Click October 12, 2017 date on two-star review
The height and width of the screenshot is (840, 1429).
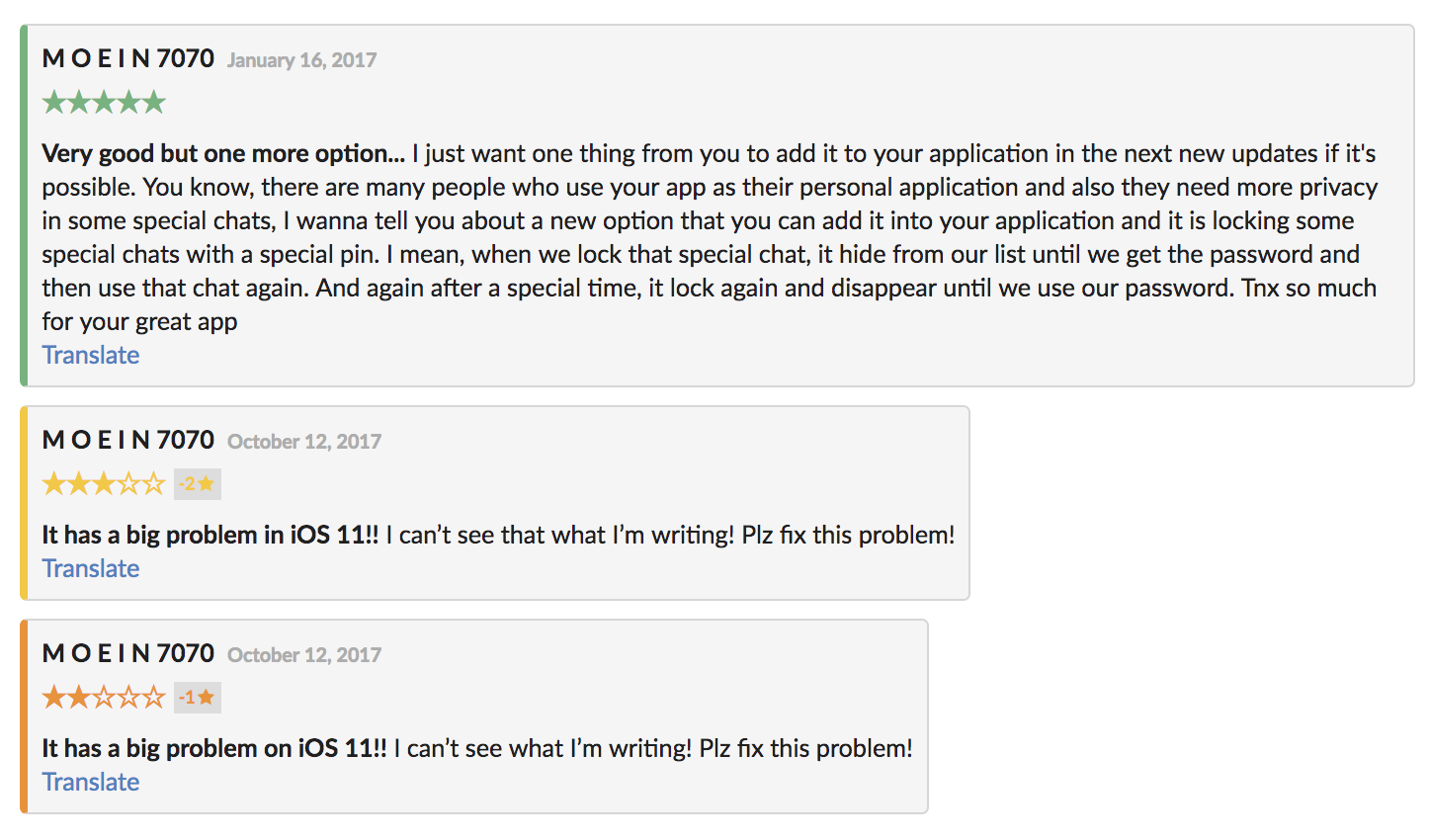pos(304,655)
